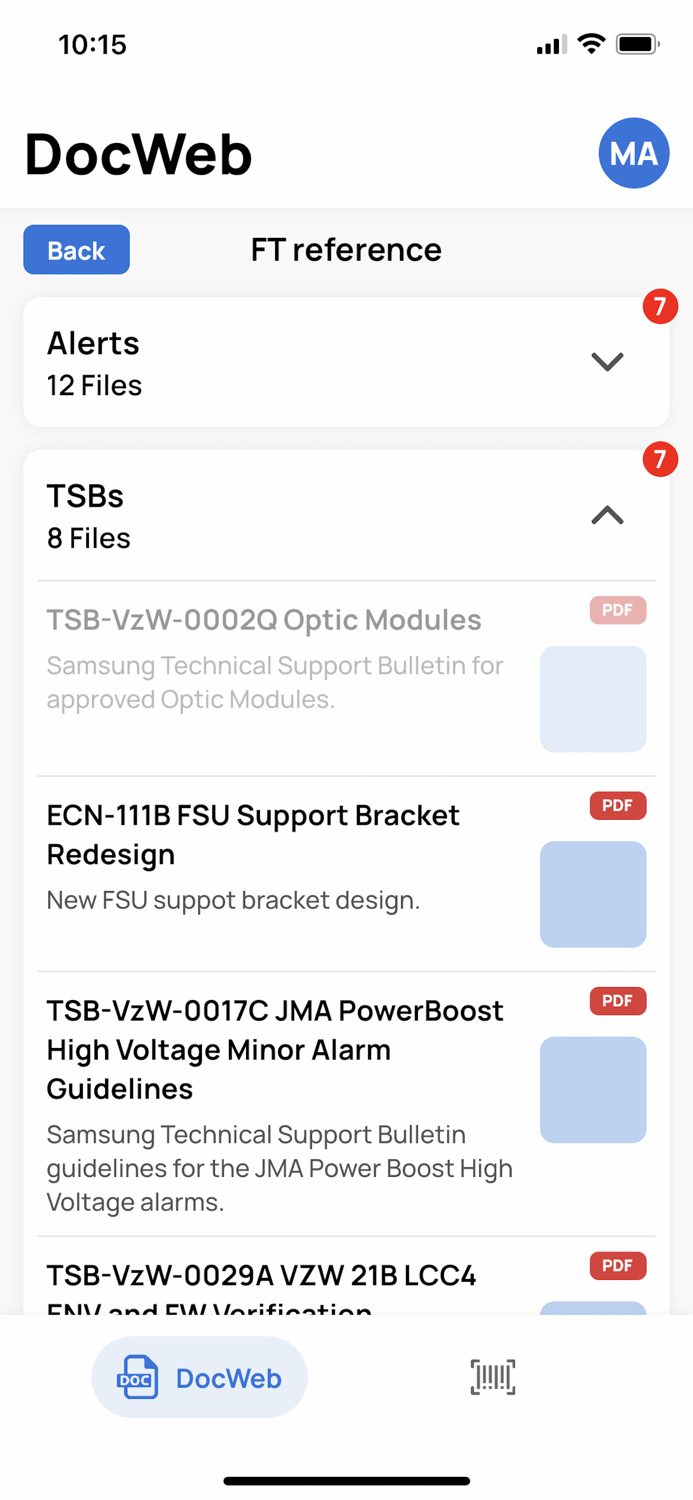Click the TSB-VzW-0017C document thumbnail
Screen dimensions: 693x1500
pos(593,1090)
